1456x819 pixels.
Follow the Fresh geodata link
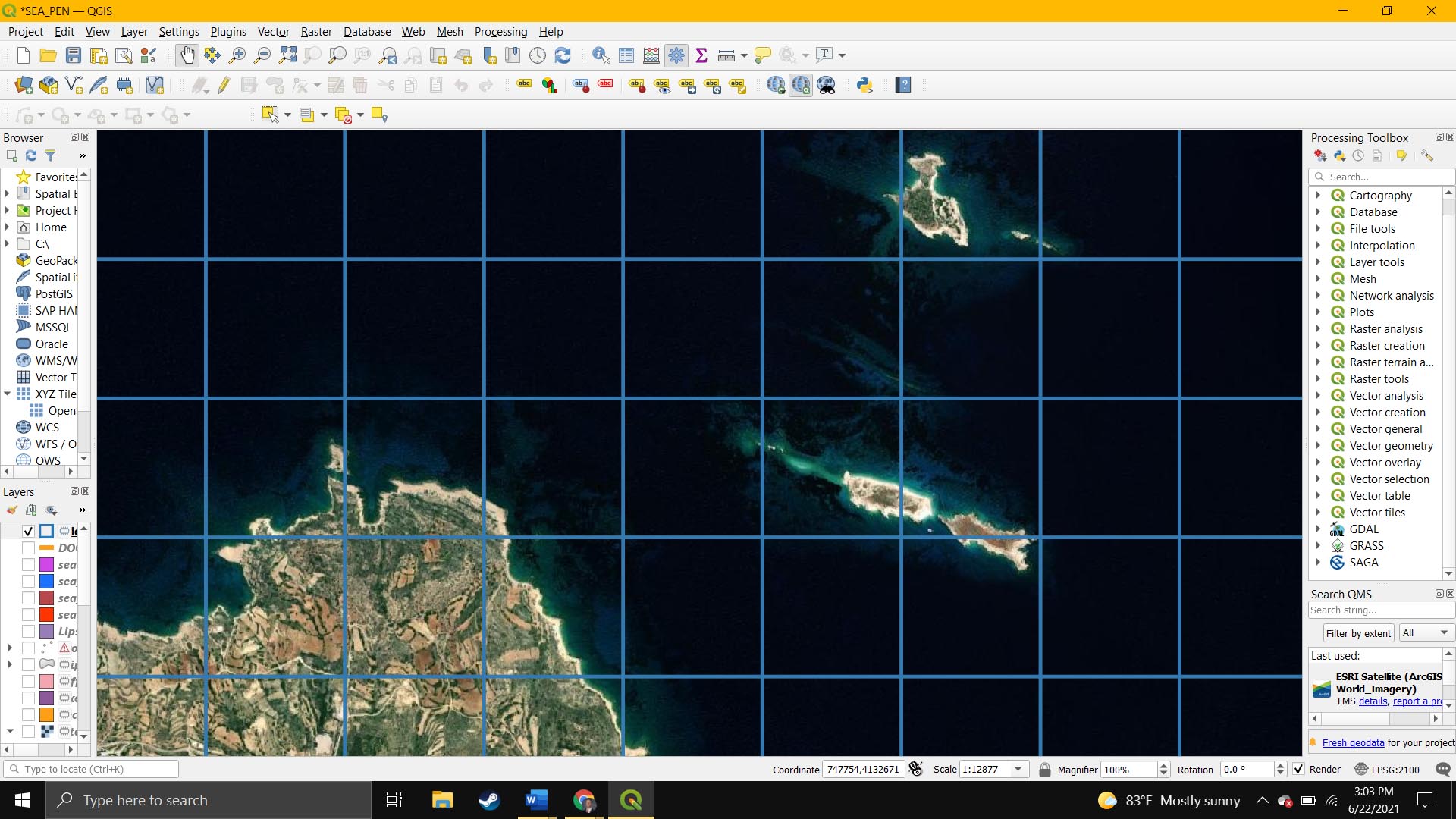tap(1353, 742)
